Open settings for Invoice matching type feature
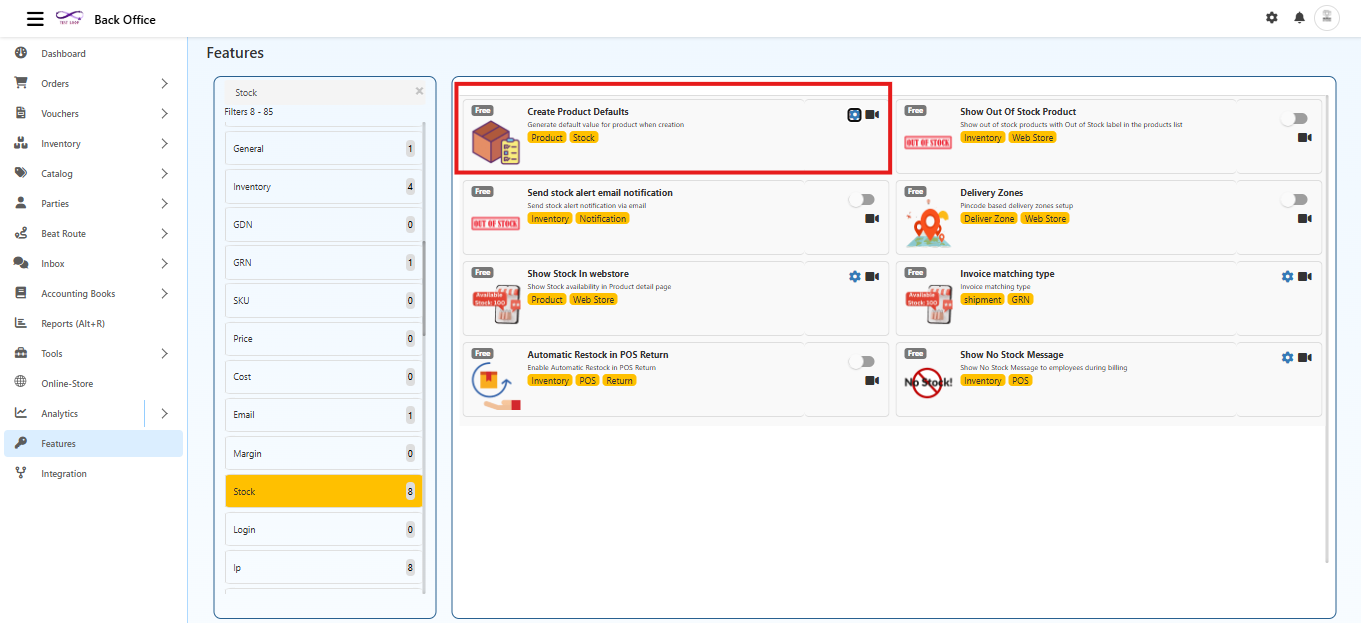 [1287, 276]
